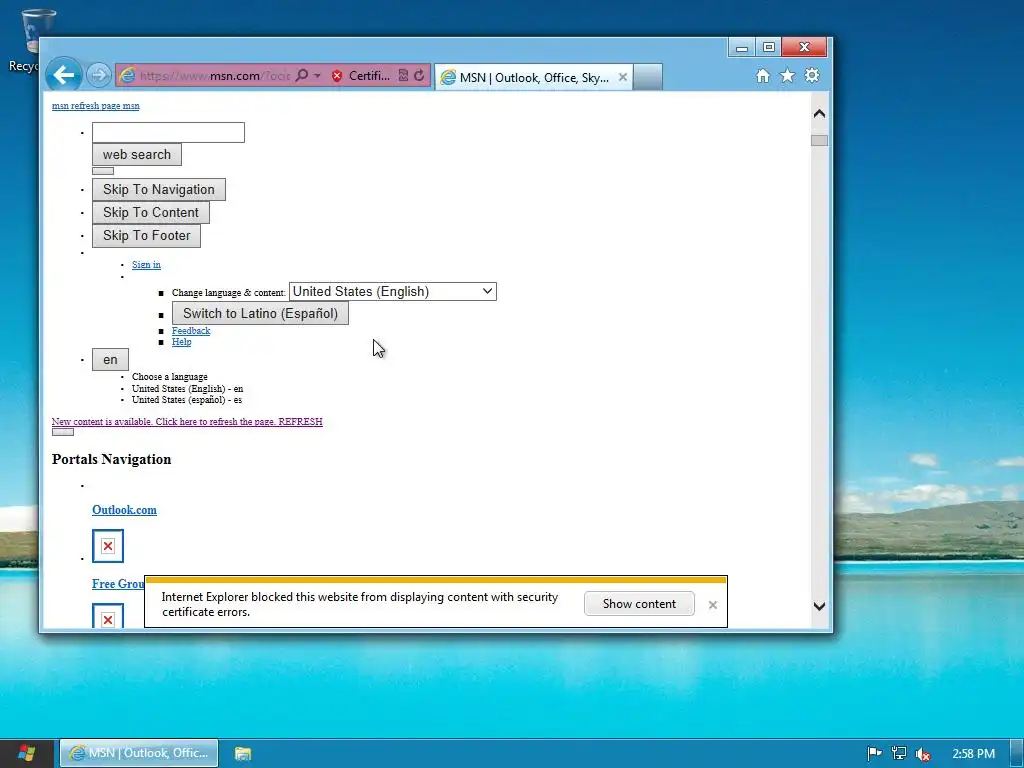Dismiss the blocked content notification bar

pyautogui.click(x=713, y=605)
